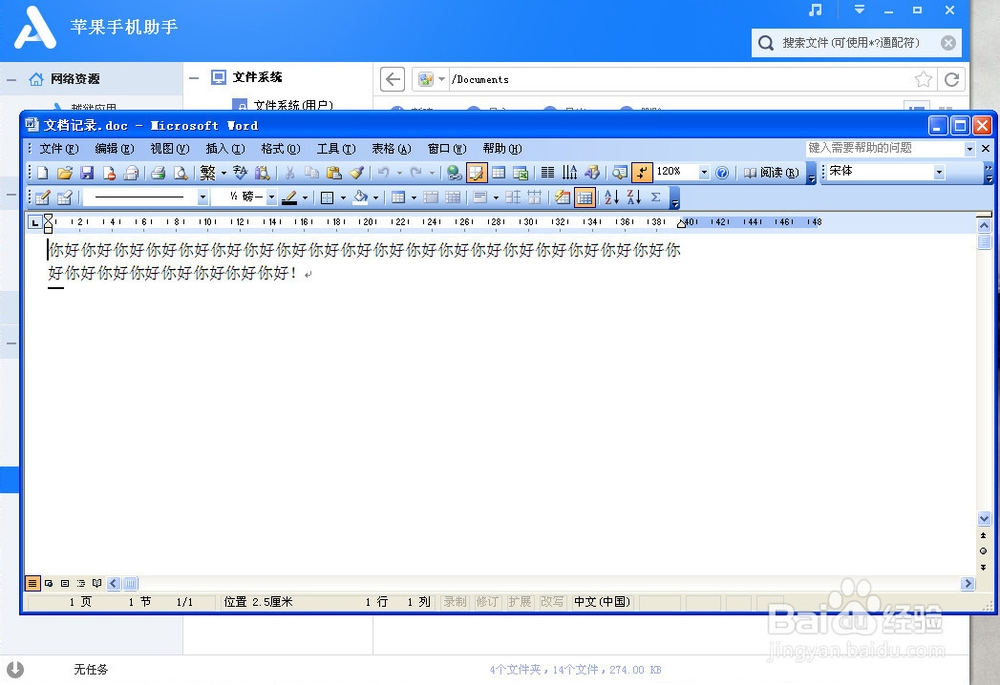Toggle Tables and Borders toolbar button
This screenshot has width=1000, height=685.
(476, 172)
